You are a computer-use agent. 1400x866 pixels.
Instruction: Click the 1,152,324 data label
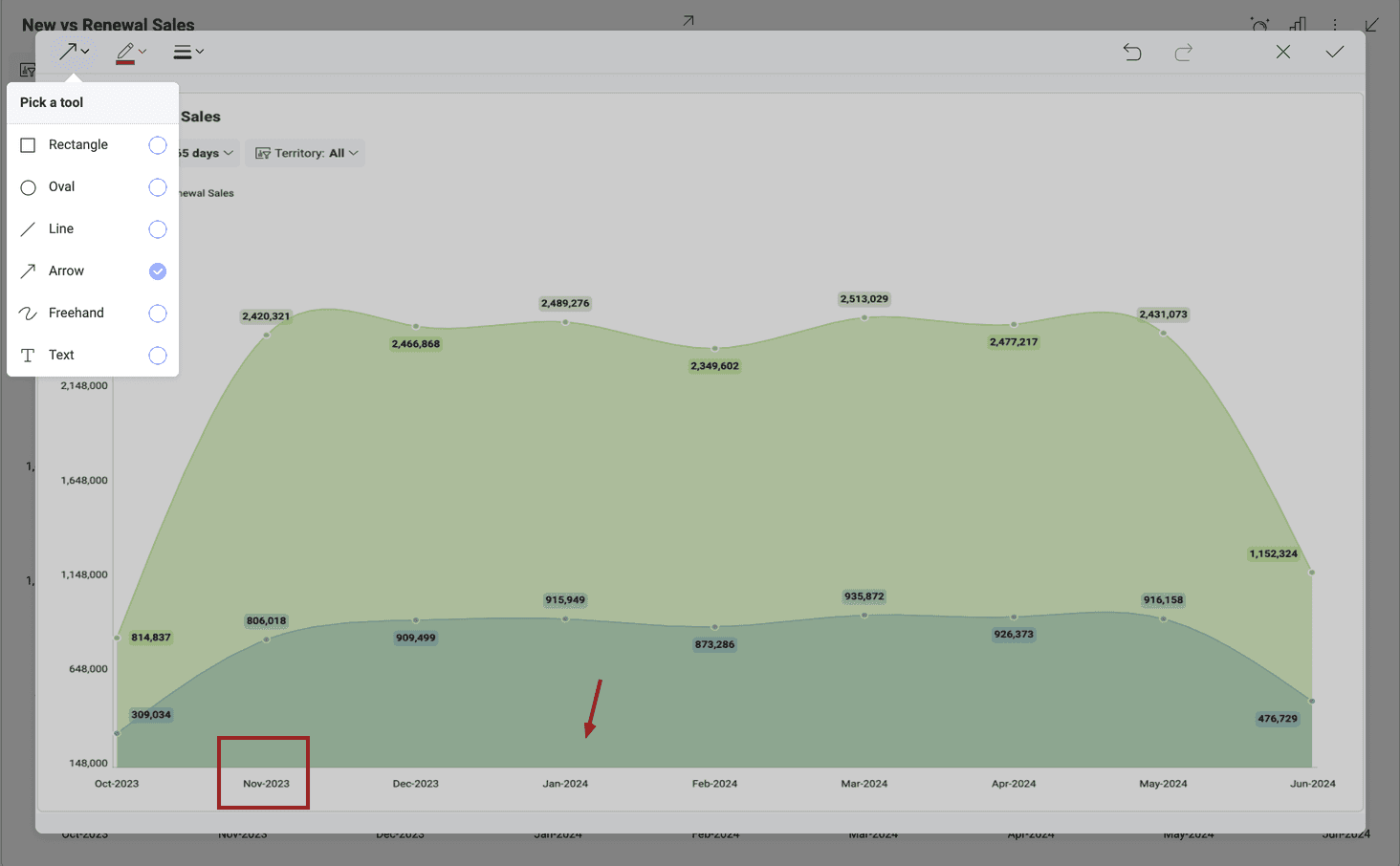tap(1274, 554)
